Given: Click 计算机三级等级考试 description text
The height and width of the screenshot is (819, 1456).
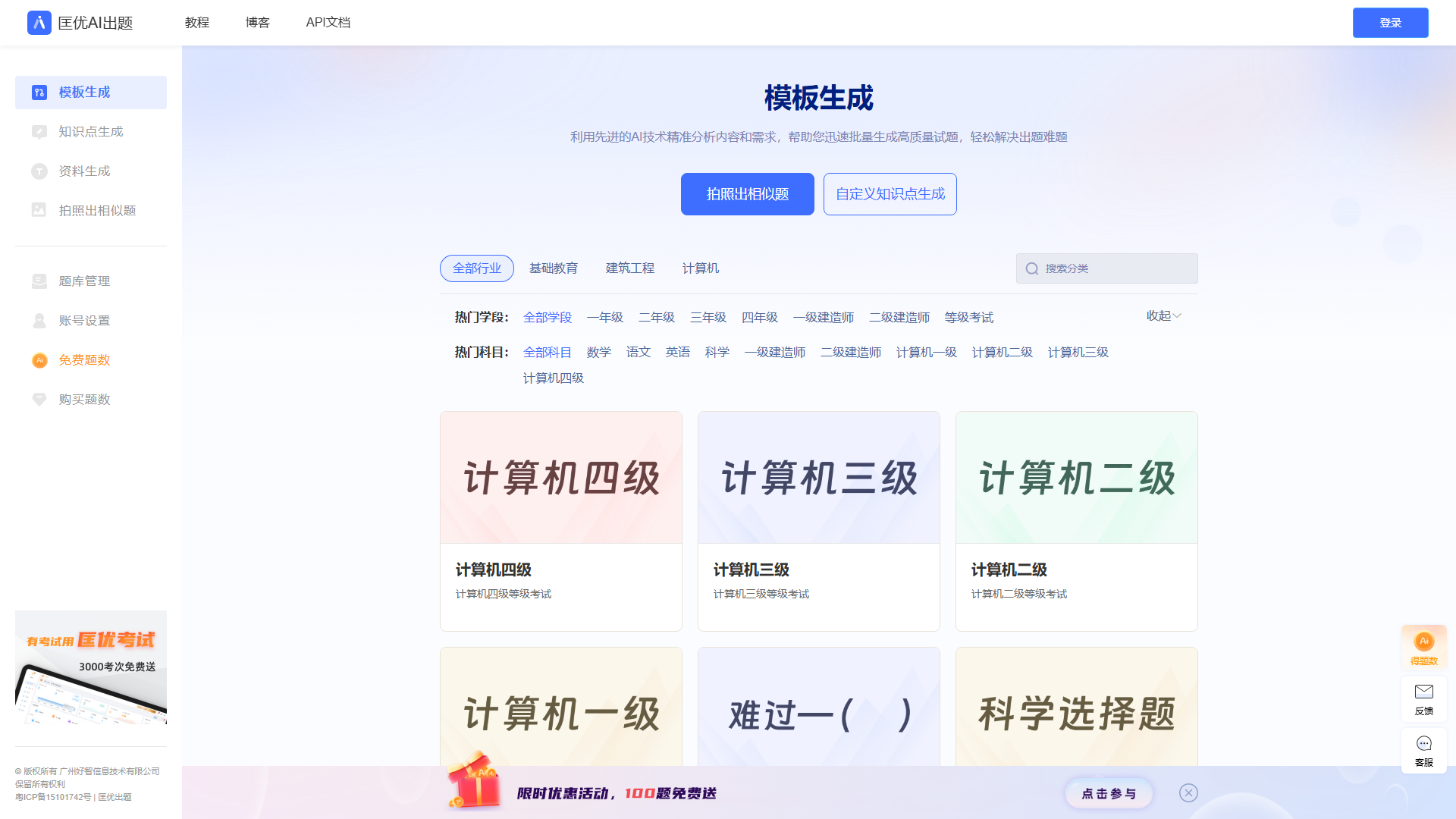Looking at the screenshot, I should tap(761, 594).
